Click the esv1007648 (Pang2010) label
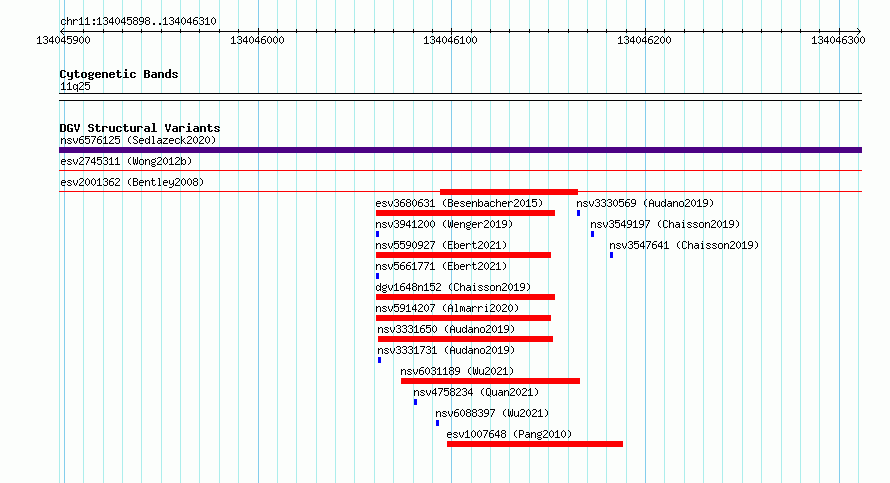The width and height of the screenshot is (890, 483). tap(509, 434)
